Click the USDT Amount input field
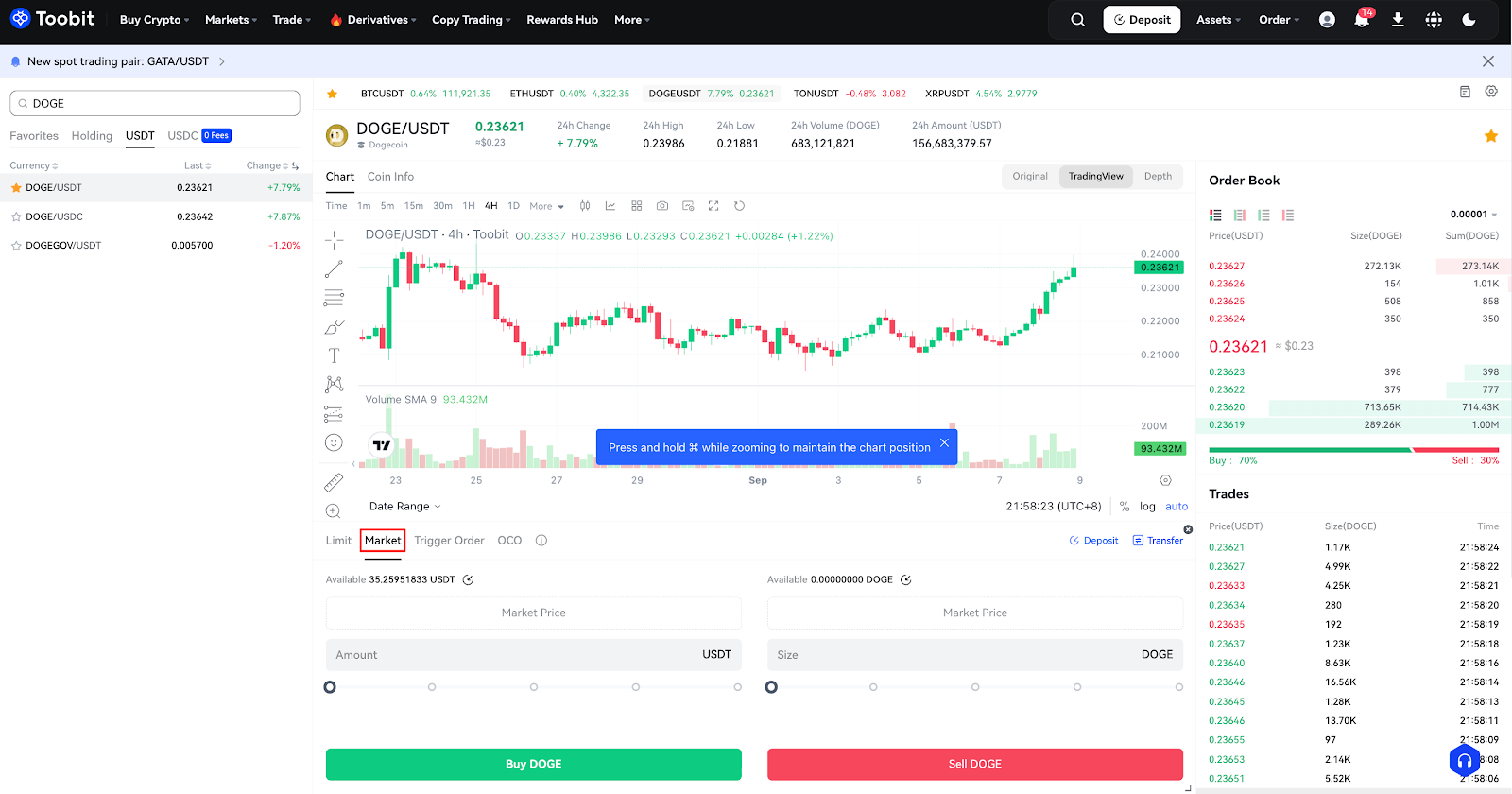This screenshot has height=794, width=1512. (533, 655)
